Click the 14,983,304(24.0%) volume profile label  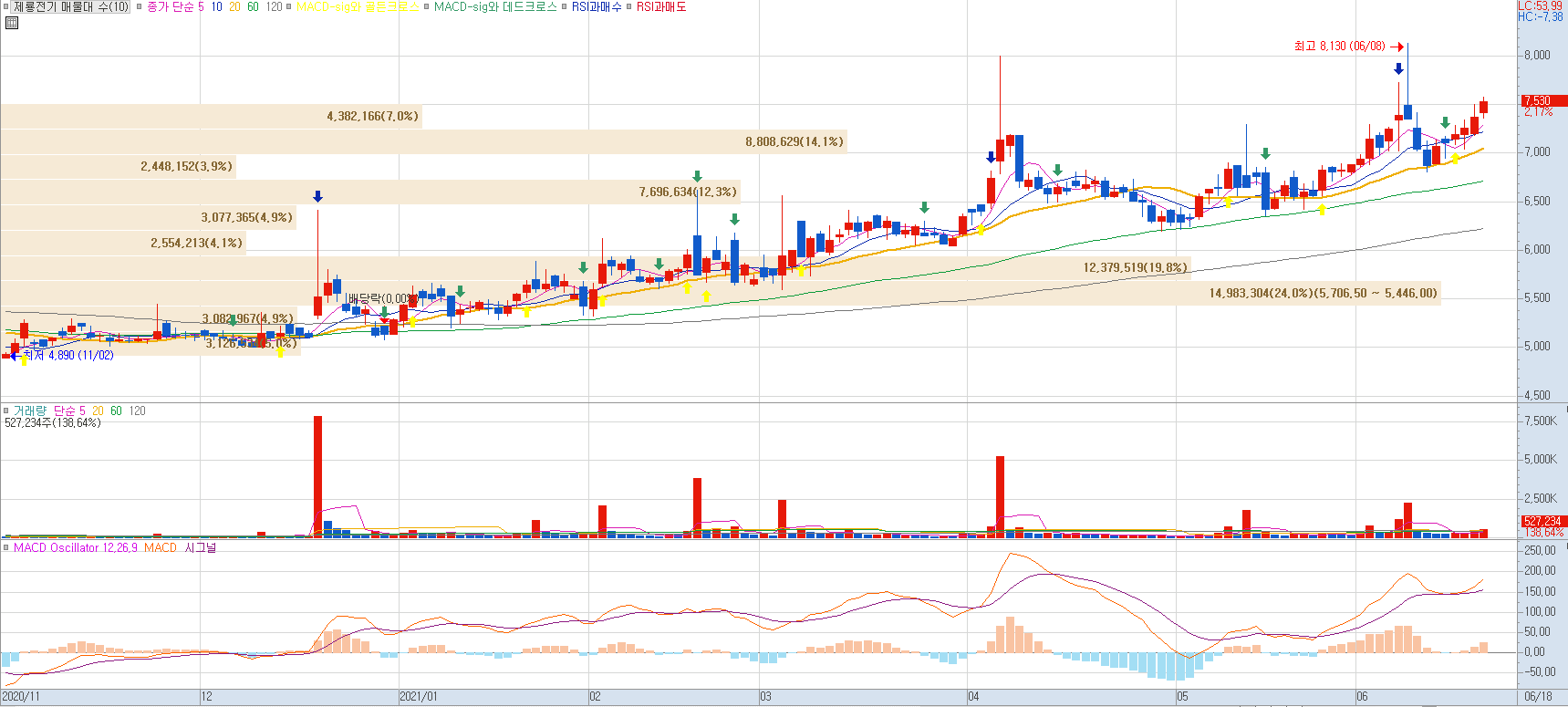(1323, 293)
